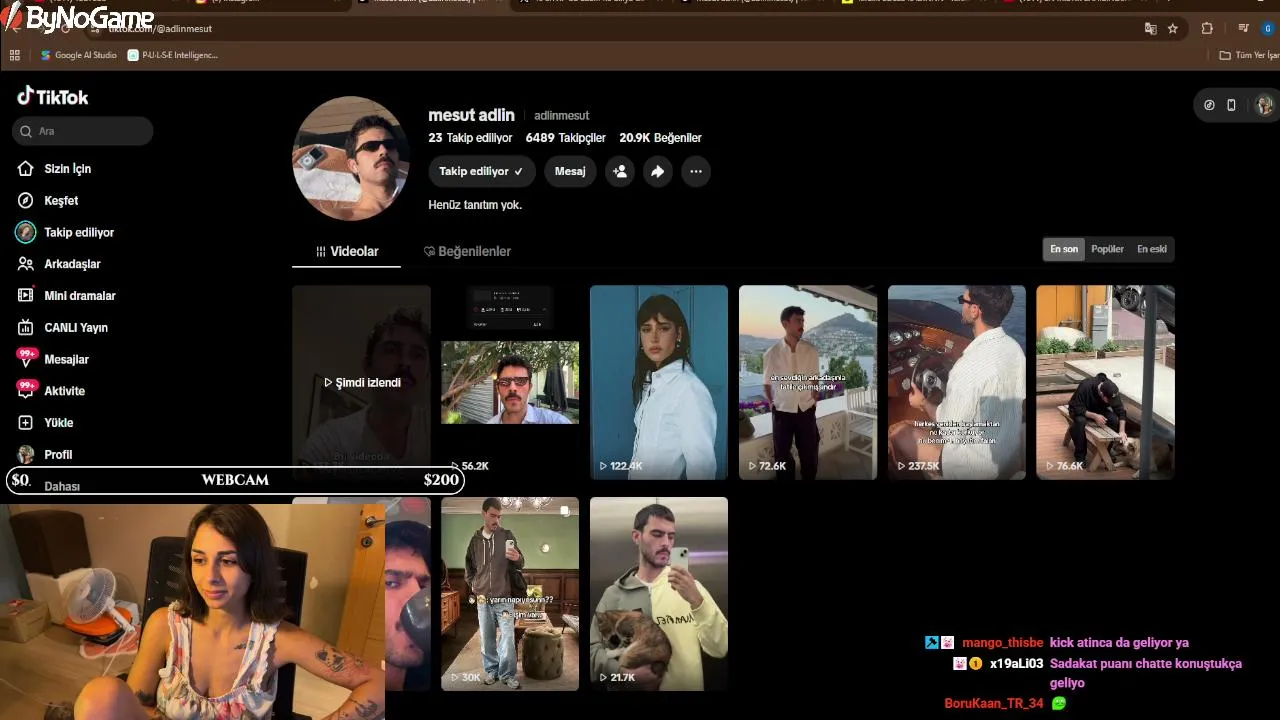This screenshot has width=1280, height=720.
Task: Click the TikTok logo
Action: click(53, 97)
